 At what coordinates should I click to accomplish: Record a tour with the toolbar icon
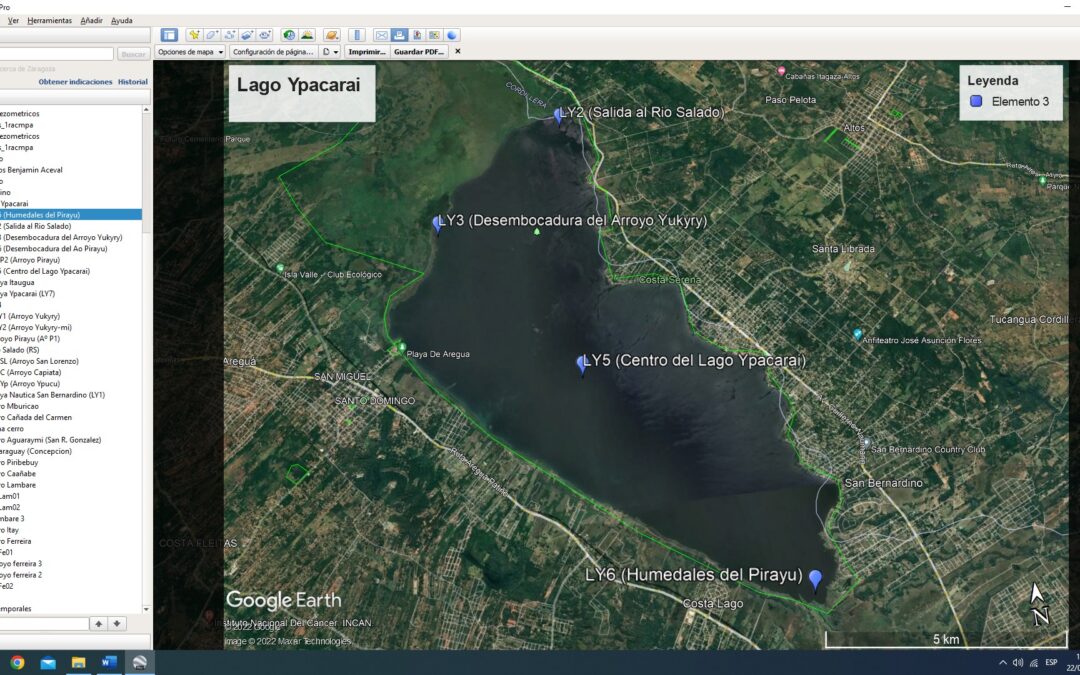265,35
